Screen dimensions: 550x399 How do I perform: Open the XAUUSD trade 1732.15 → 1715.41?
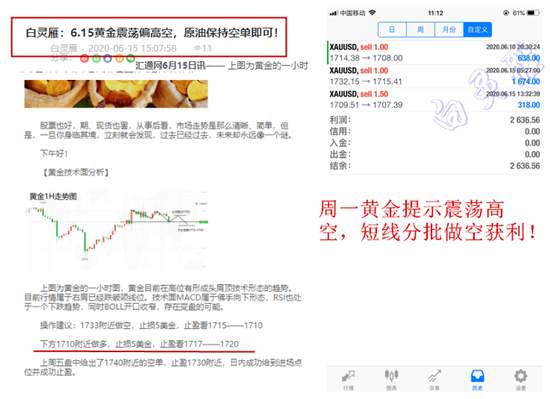(435, 76)
